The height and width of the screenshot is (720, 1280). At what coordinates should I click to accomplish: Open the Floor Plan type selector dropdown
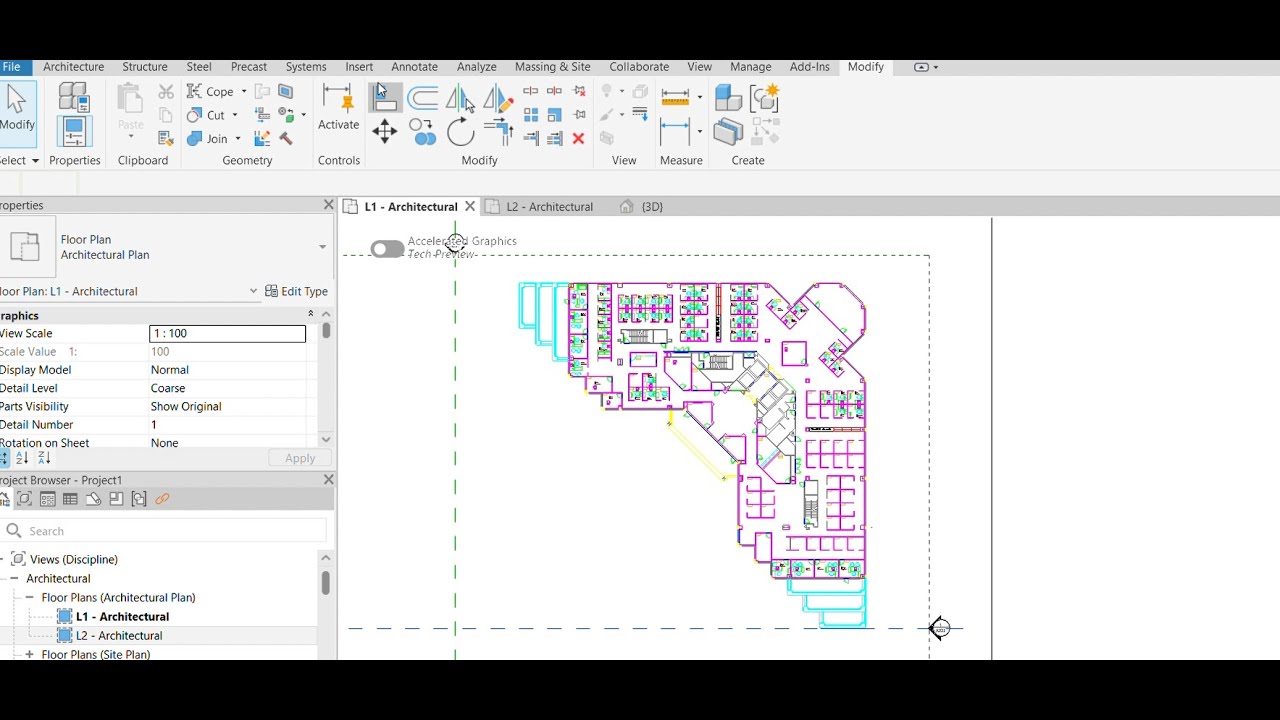click(x=322, y=247)
